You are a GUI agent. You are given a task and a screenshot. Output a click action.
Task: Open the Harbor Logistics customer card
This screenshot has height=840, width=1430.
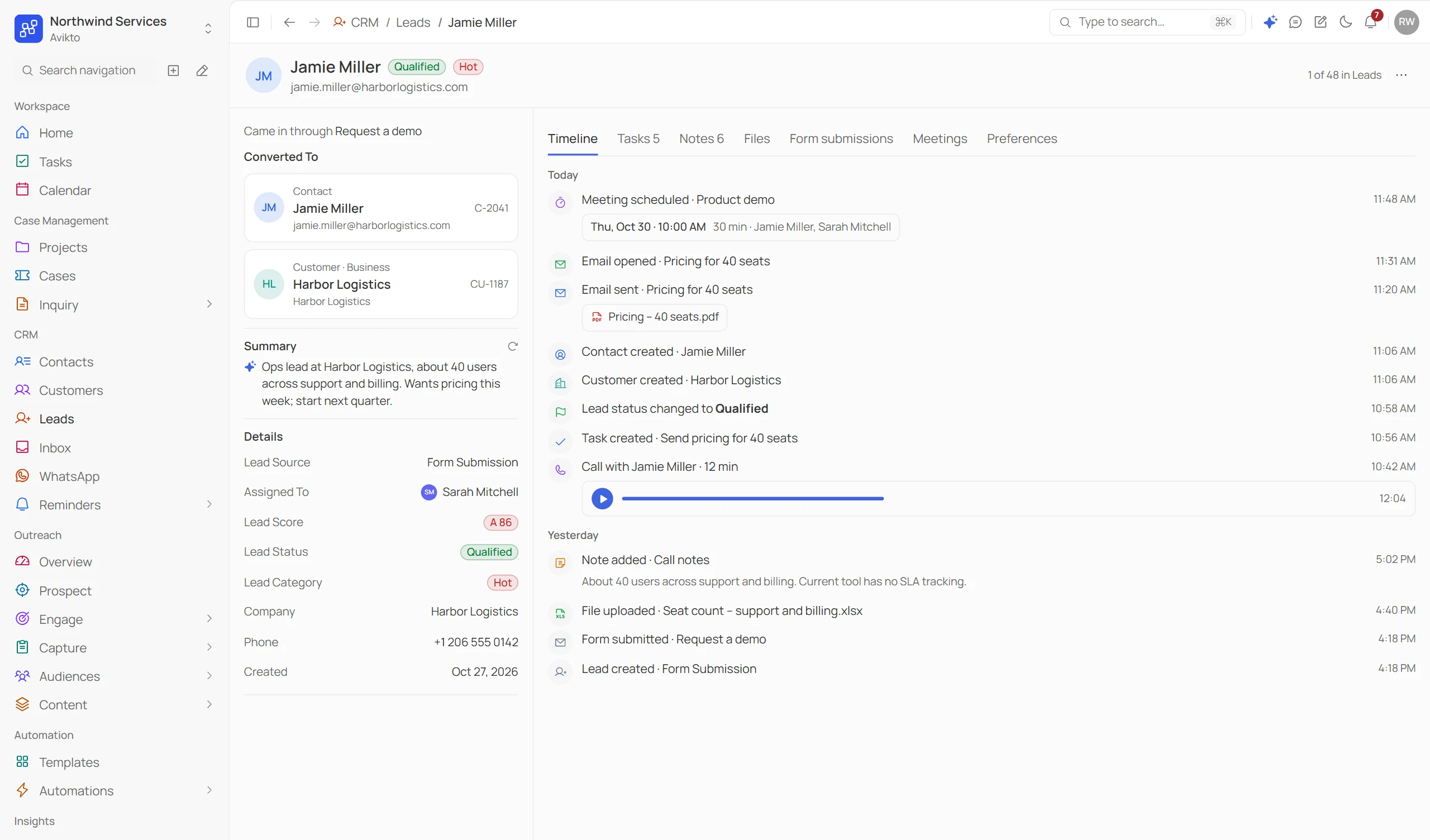click(x=381, y=284)
